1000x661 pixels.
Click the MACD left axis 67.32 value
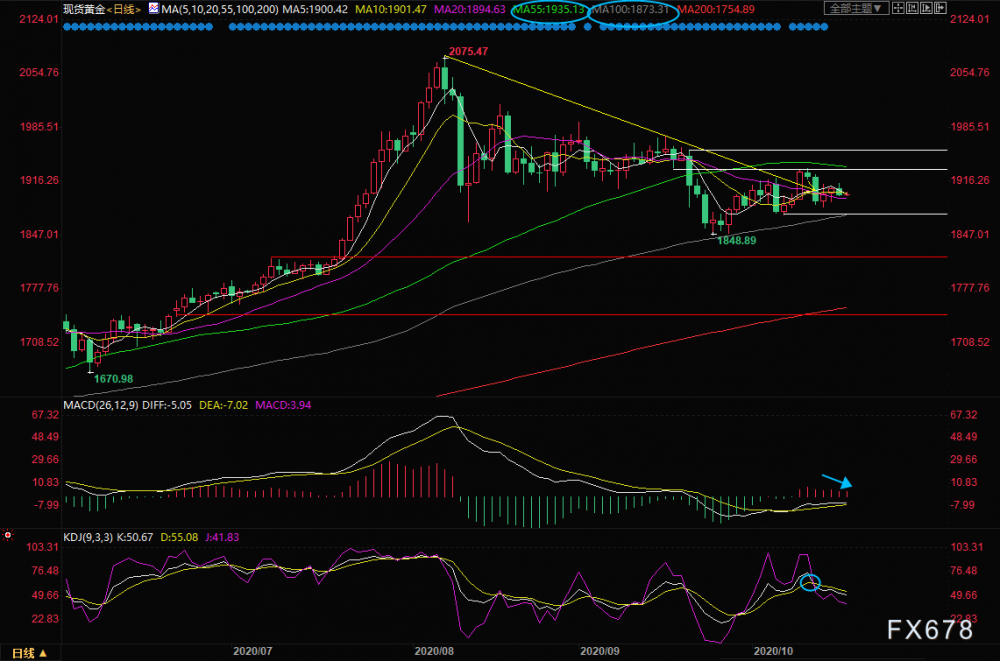point(45,415)
